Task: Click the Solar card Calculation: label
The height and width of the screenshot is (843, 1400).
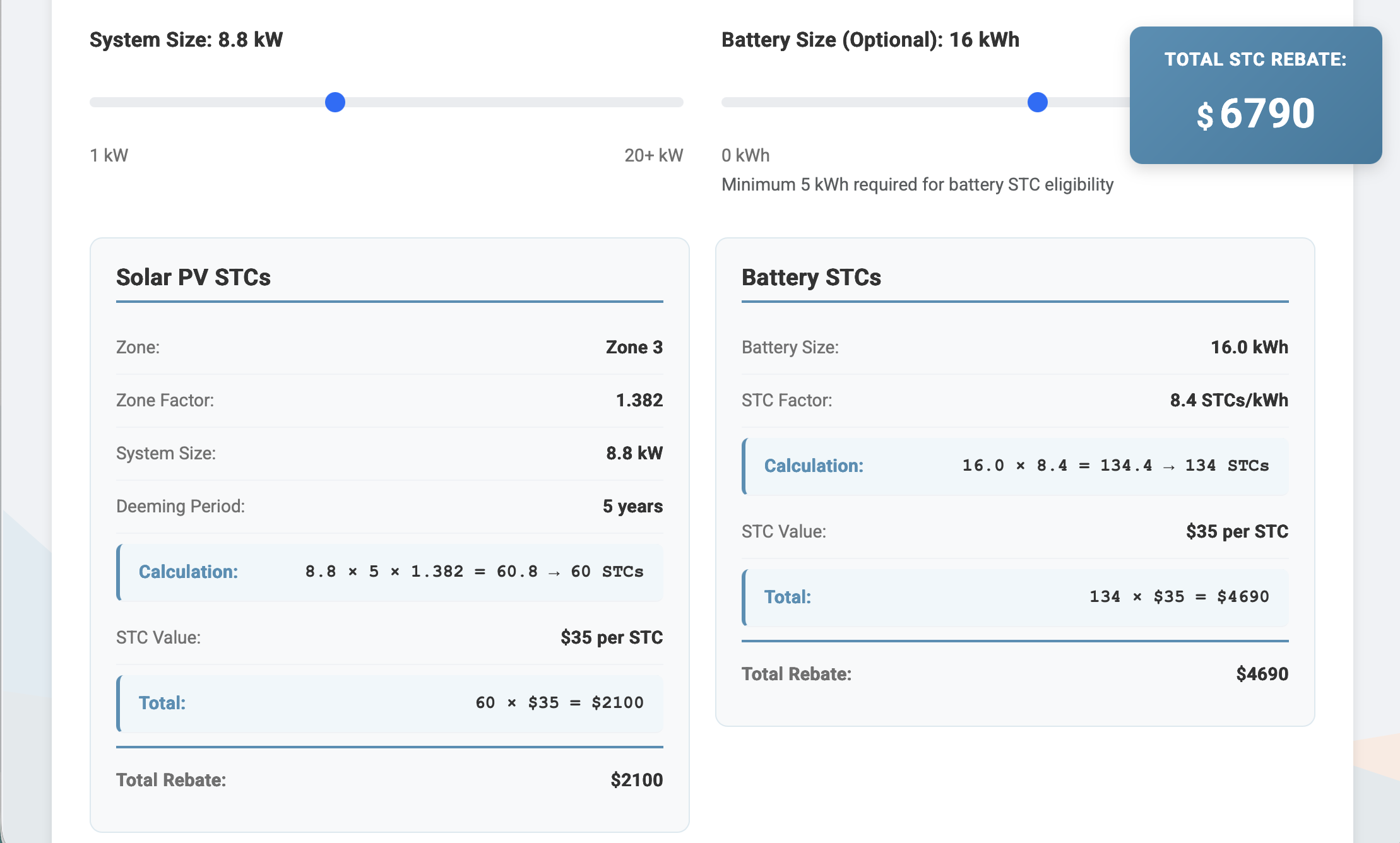Action: [x=188, y=572]
